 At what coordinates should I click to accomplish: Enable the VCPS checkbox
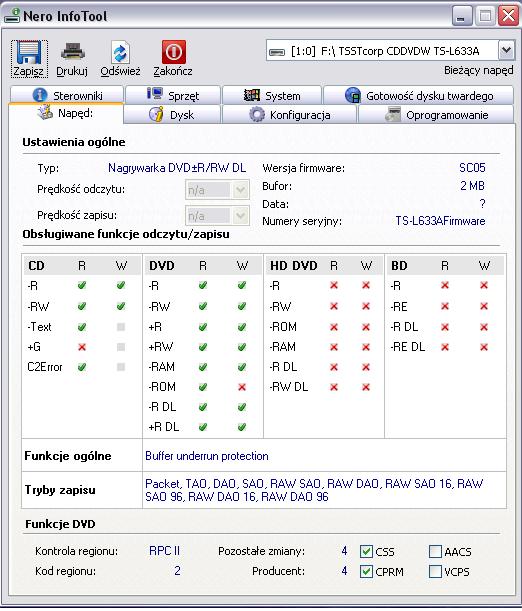[435, 572]
